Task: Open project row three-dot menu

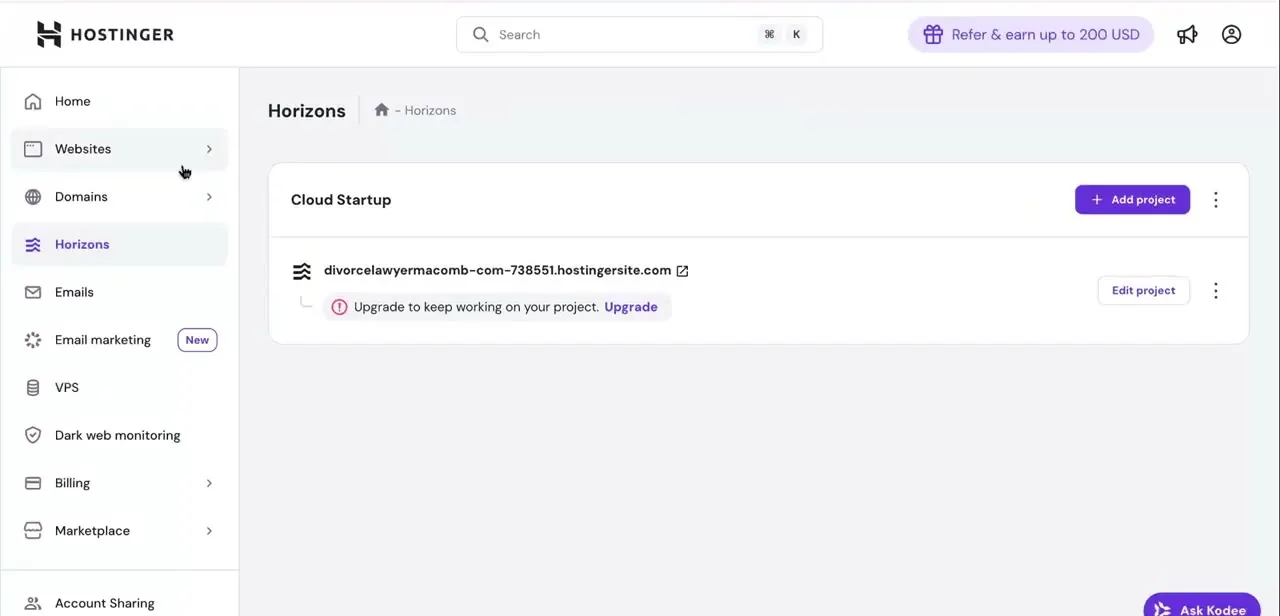Action: click(x=1216, y=291)
